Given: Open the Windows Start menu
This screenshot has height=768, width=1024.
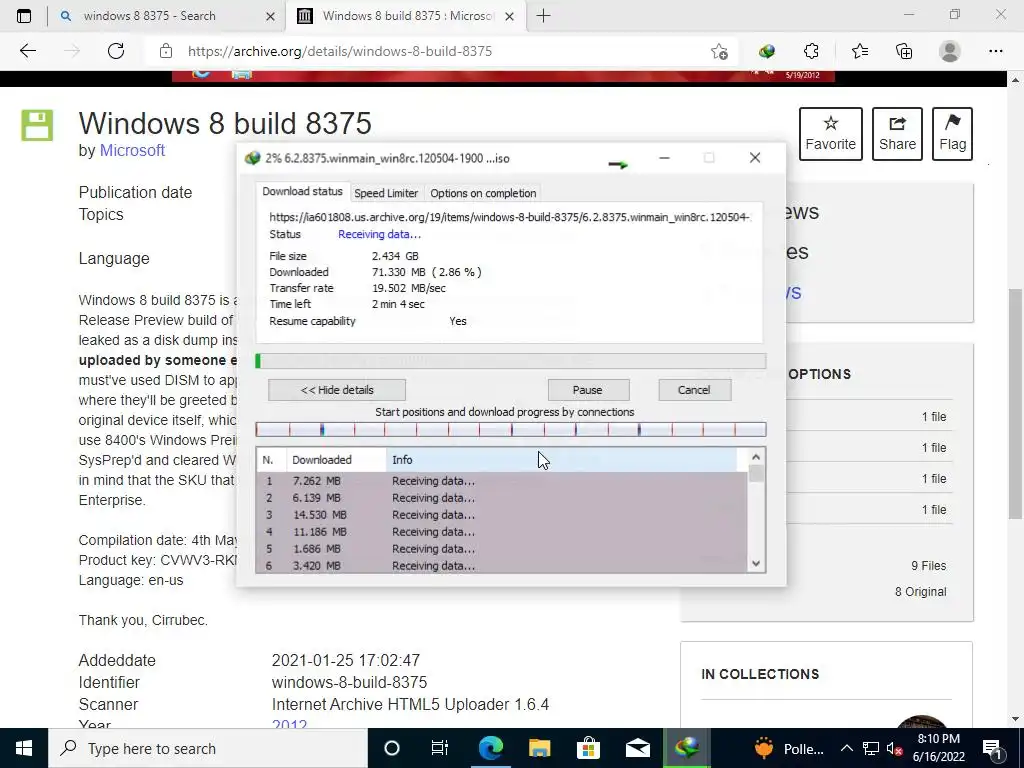Looking at the screenshot, I should coord(24,748).
